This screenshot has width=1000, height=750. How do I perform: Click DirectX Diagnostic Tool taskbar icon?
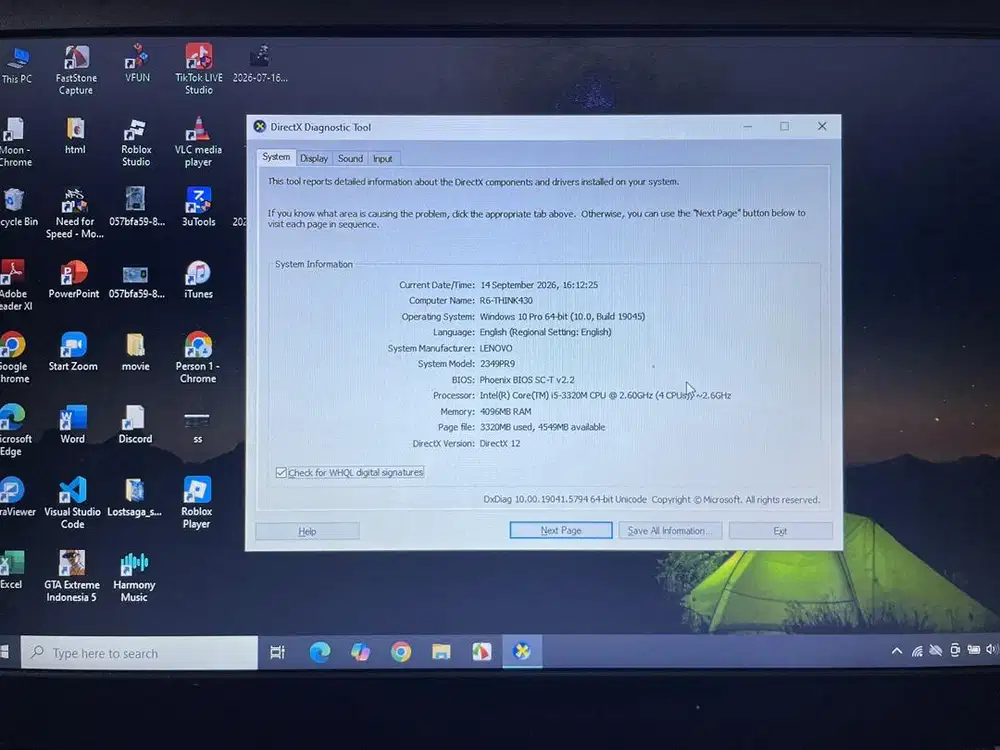[x=522, y=651]
